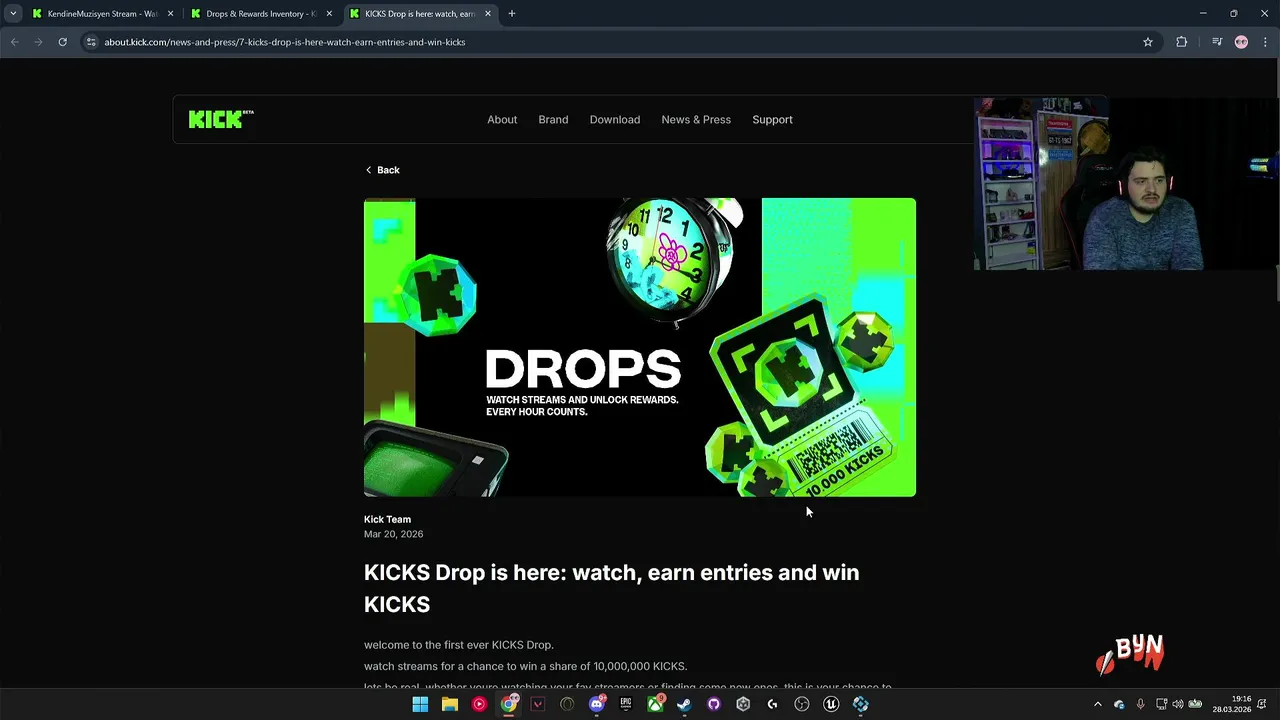Open the Support nav link
This screenshot has width=1280, height=720.
(772, 119)
